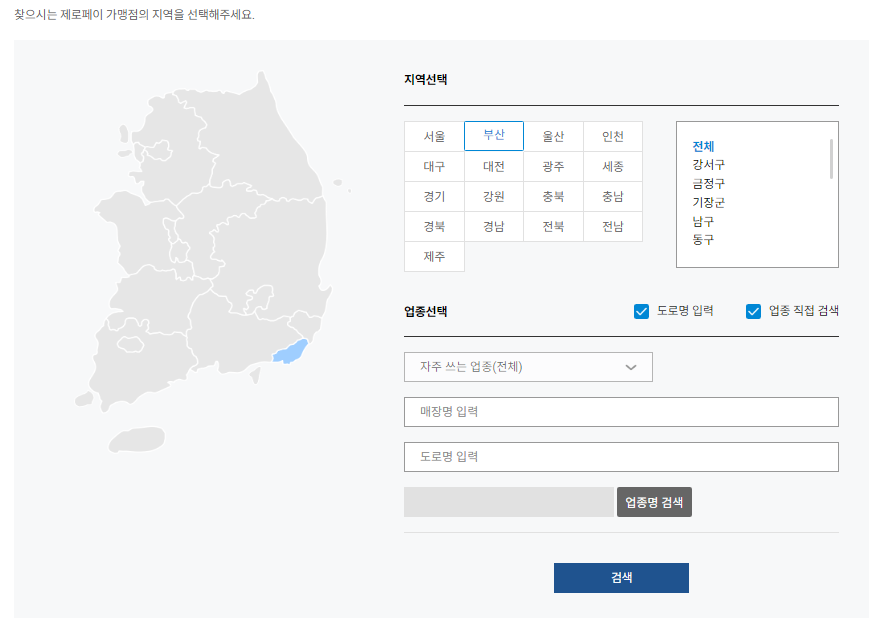Click the district list scrollbar
869x618 pixels.
pos(831,159)
